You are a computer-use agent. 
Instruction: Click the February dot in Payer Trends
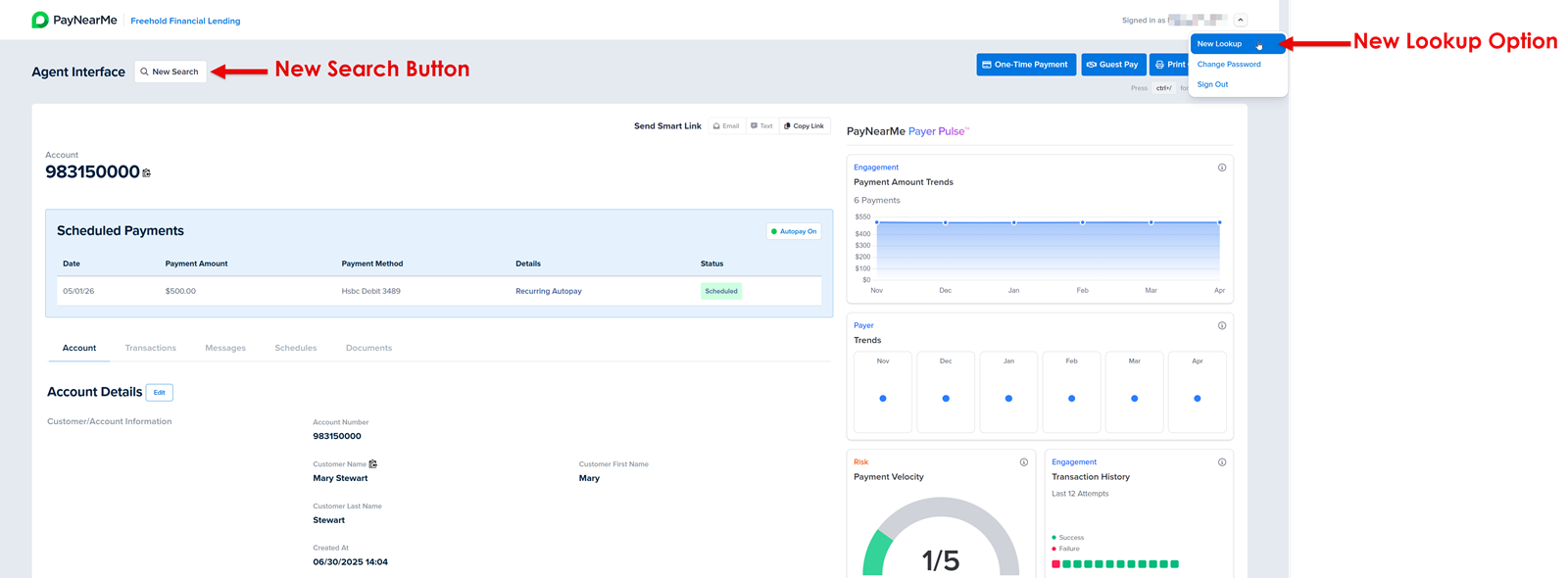(1071, 399)
